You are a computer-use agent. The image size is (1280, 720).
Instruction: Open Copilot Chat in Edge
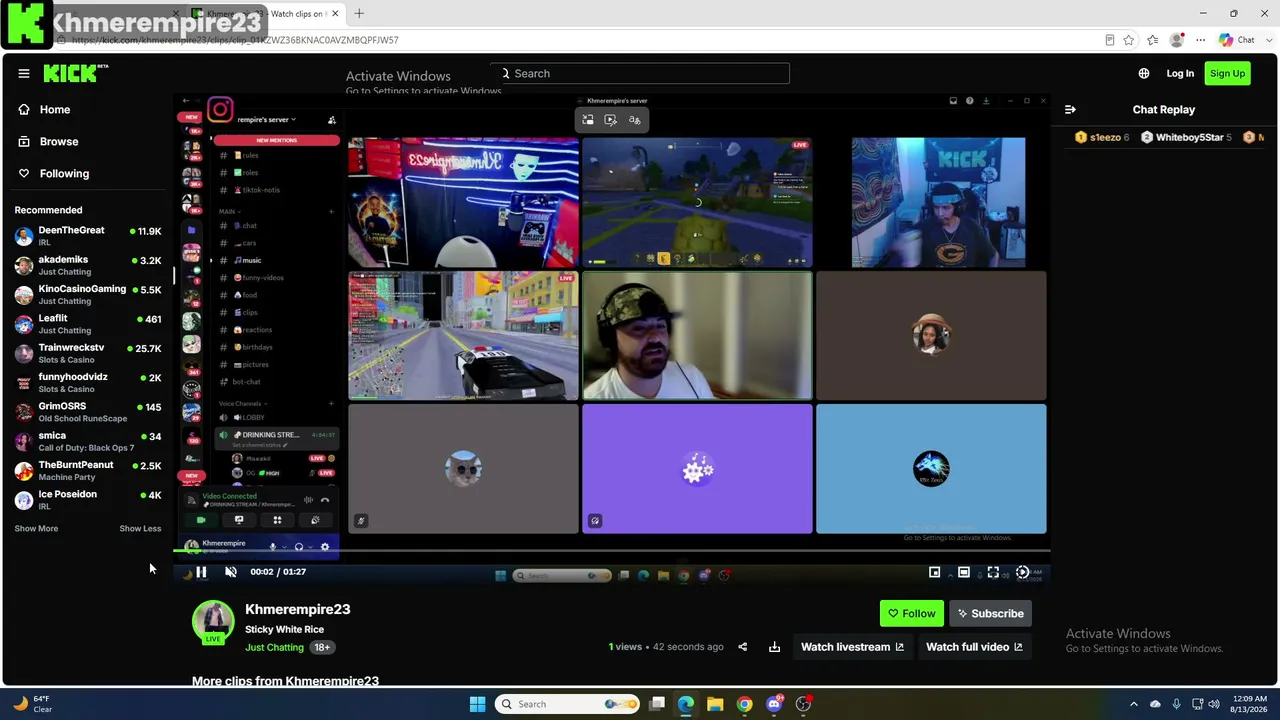coord(1236,40)
